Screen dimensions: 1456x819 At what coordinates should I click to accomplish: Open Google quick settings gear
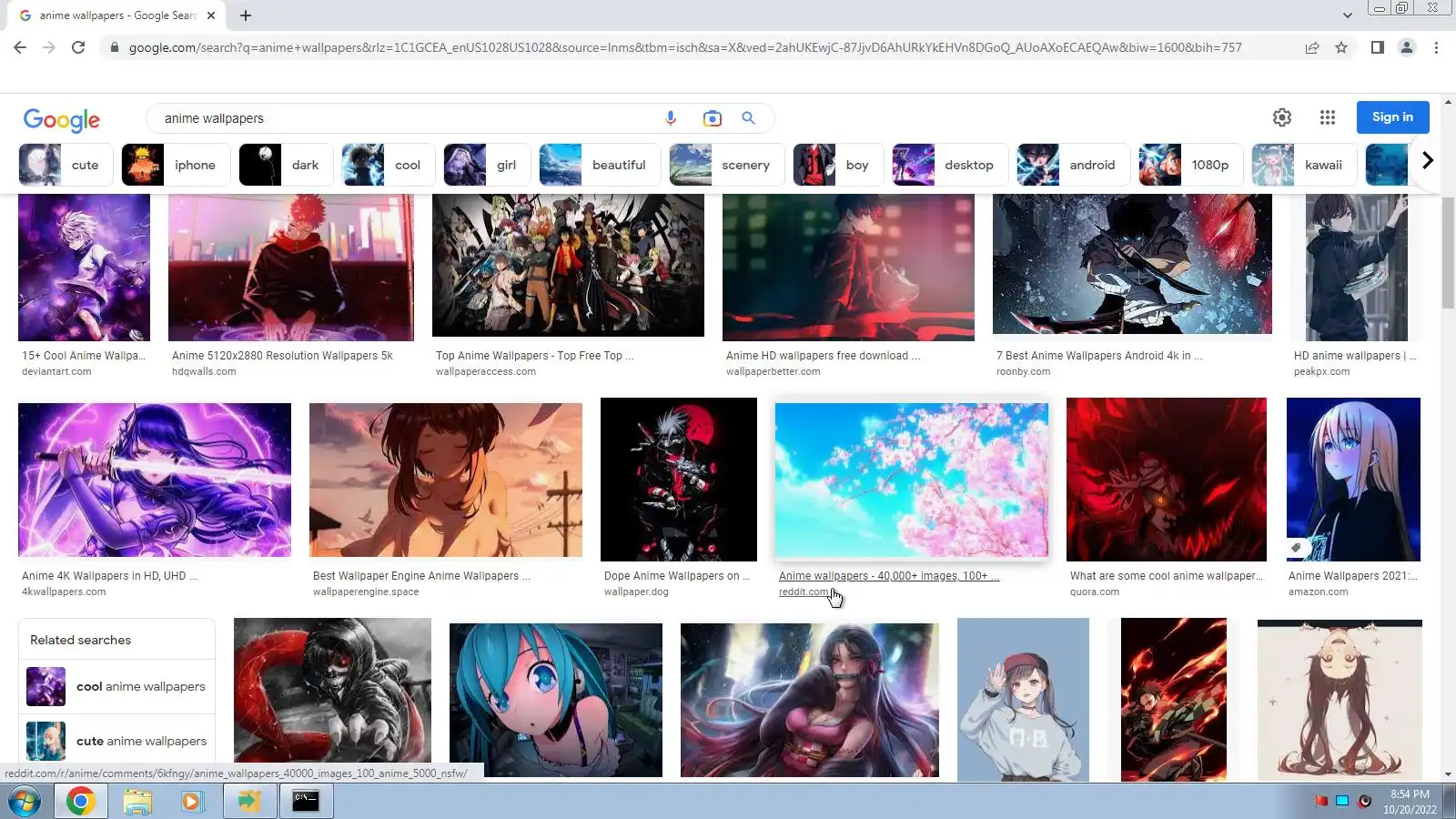pos(1282,117)
